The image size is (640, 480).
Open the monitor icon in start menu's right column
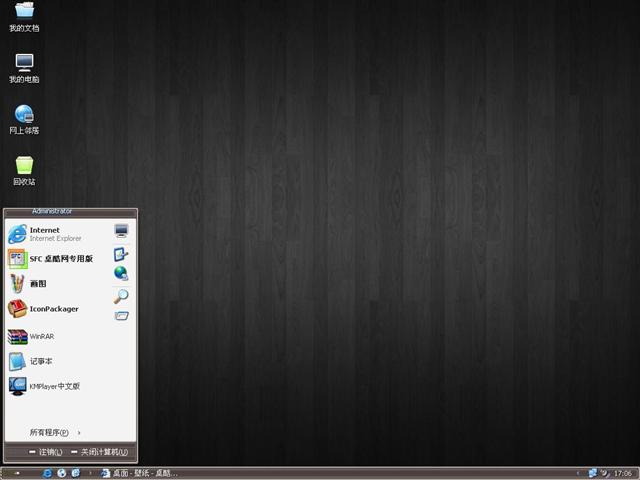(x=121, y=231)
